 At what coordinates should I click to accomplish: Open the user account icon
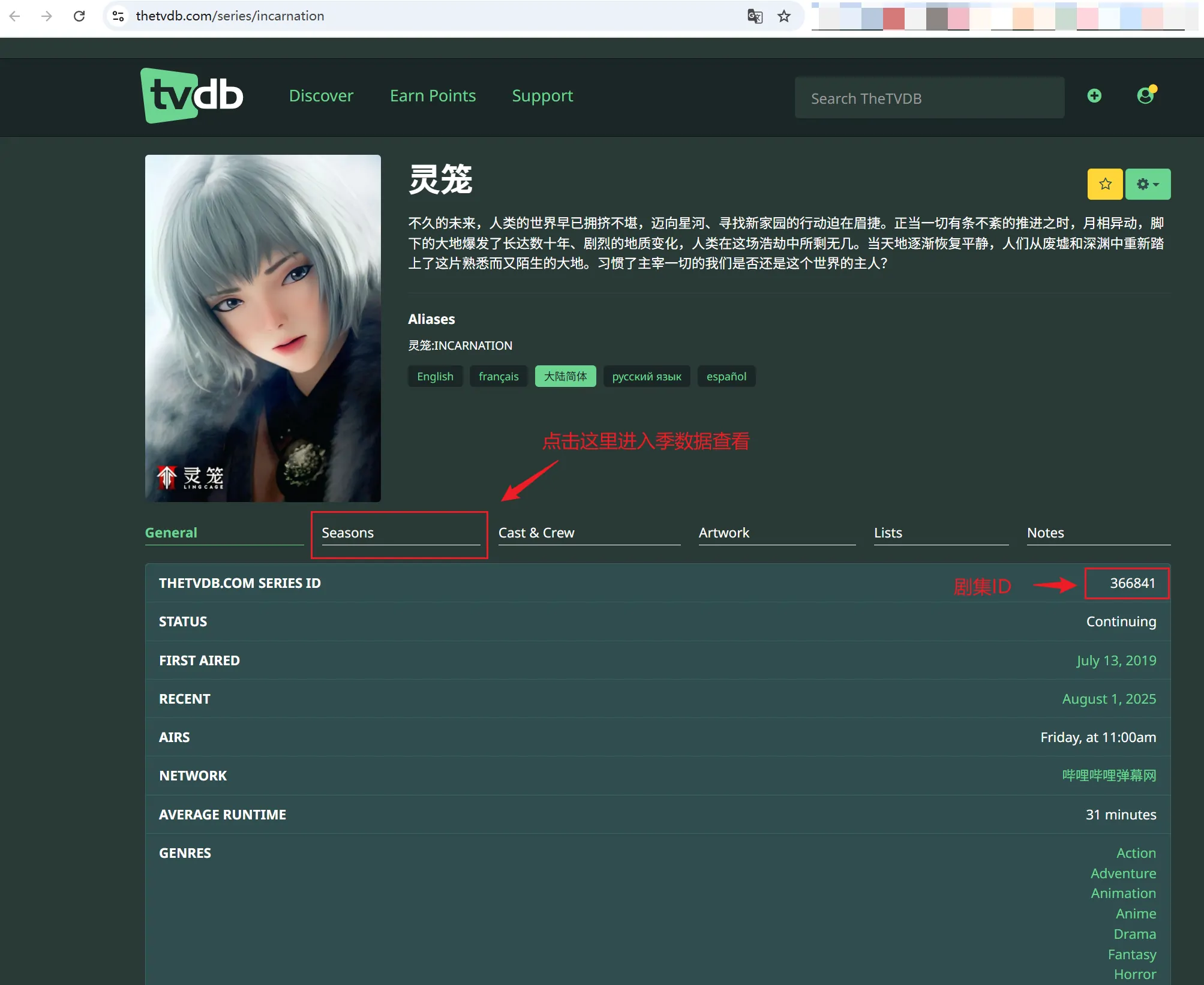(1146, 96)
